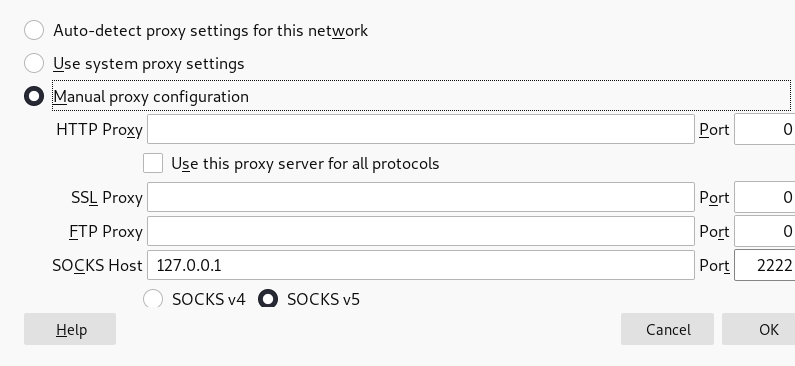Click the SOCKS v5 label text
The image size is (795, 366).
[x=323, y=299]
